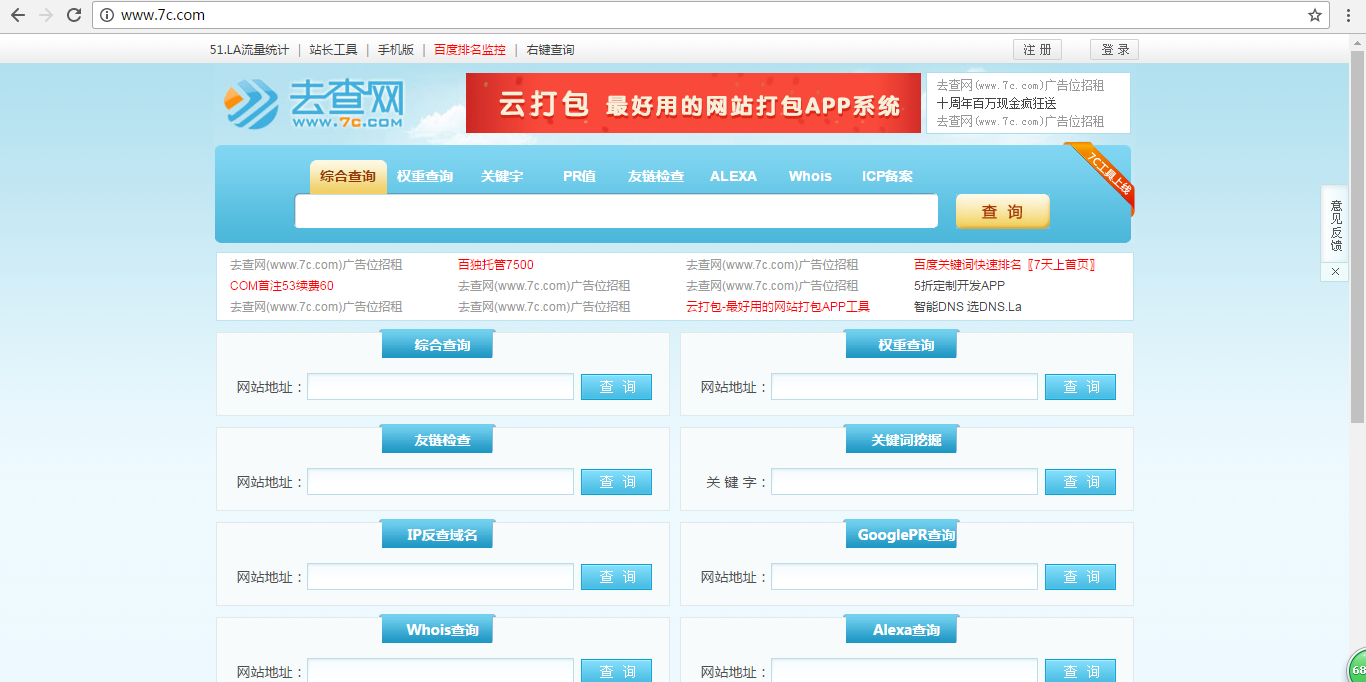The image size is (1366, 682).
Task: Click 网站地址 field under 综合查询 panel
Action: [x=440, y=387]
